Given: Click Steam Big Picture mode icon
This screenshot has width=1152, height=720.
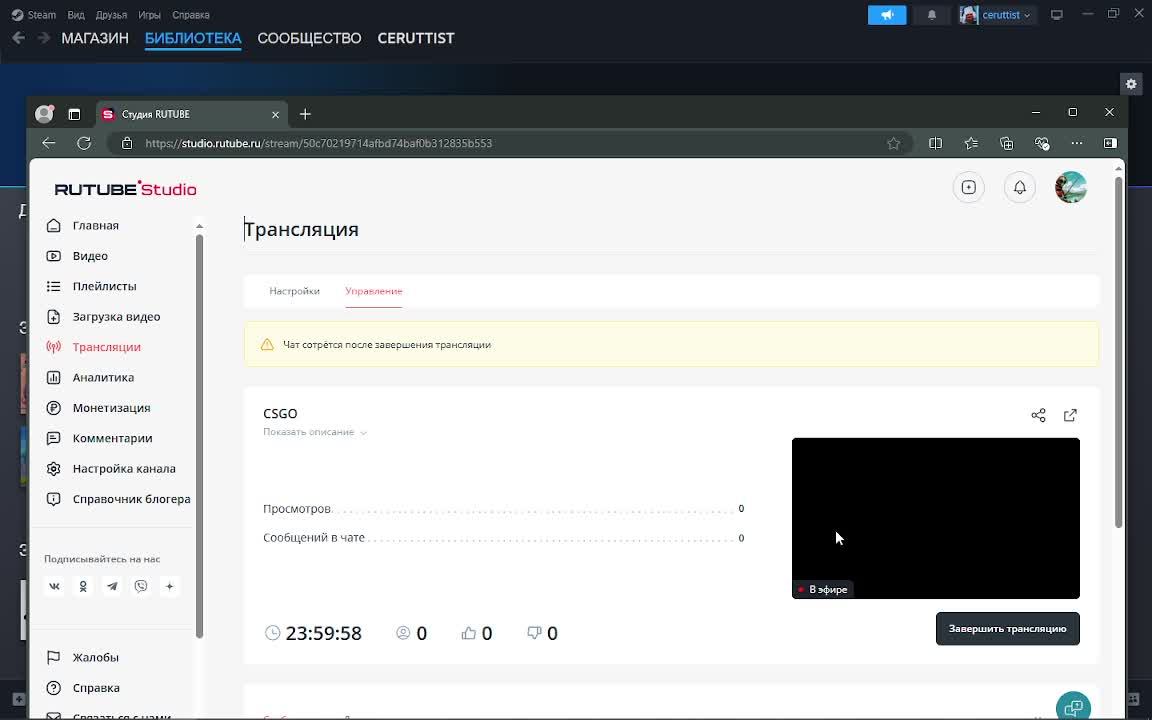Looking at the screenshot, I should [1056, 15].
